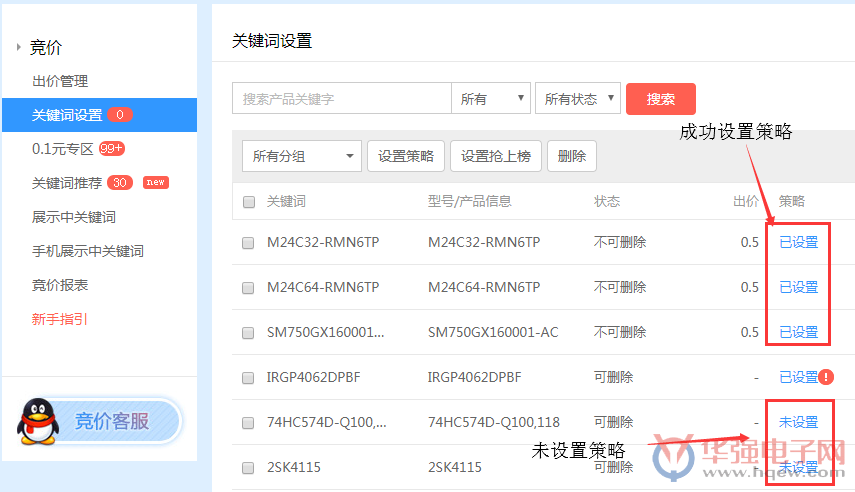Image resolution: width=855 pixels, height=492 pixels.
Task: Toggle the select-all checkbox in the table header
Action: [x=249, y=202]
